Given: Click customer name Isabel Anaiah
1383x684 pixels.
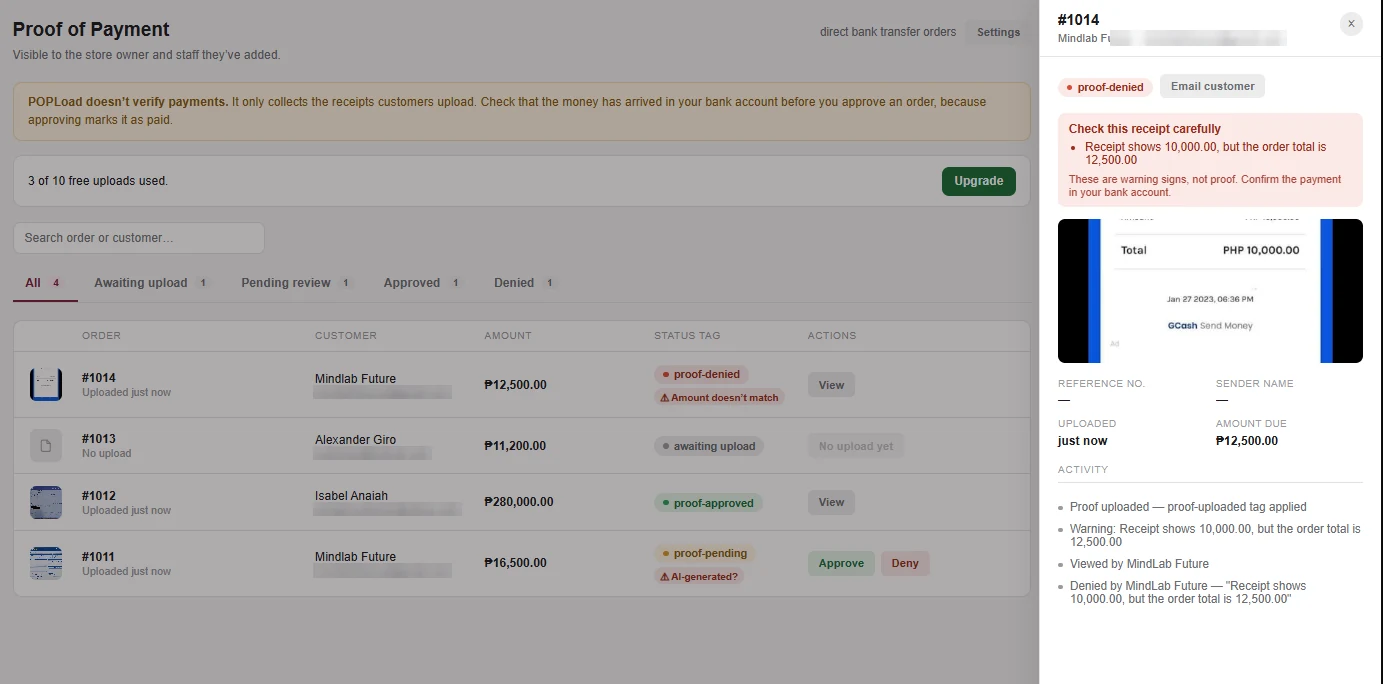Looking at the screenshot, I should [x=351, y=496].
